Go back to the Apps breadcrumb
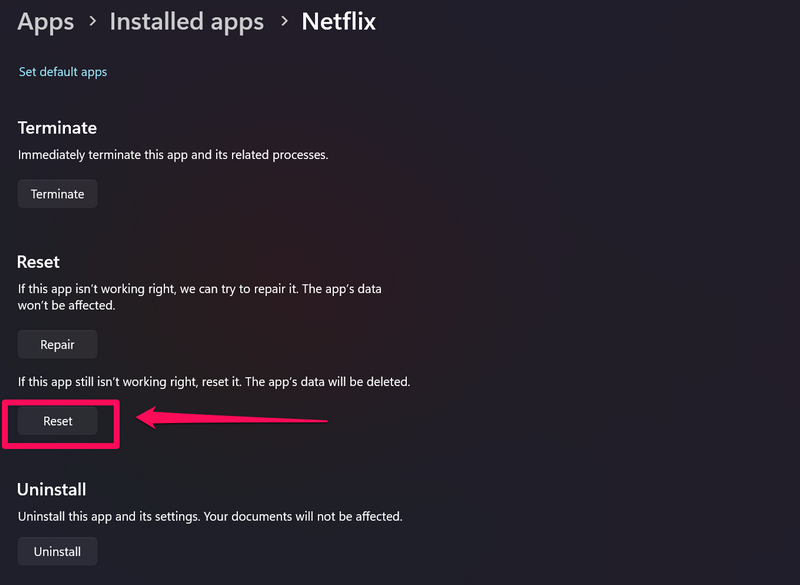This screenshot has height=585, width=800. (46, 21)
